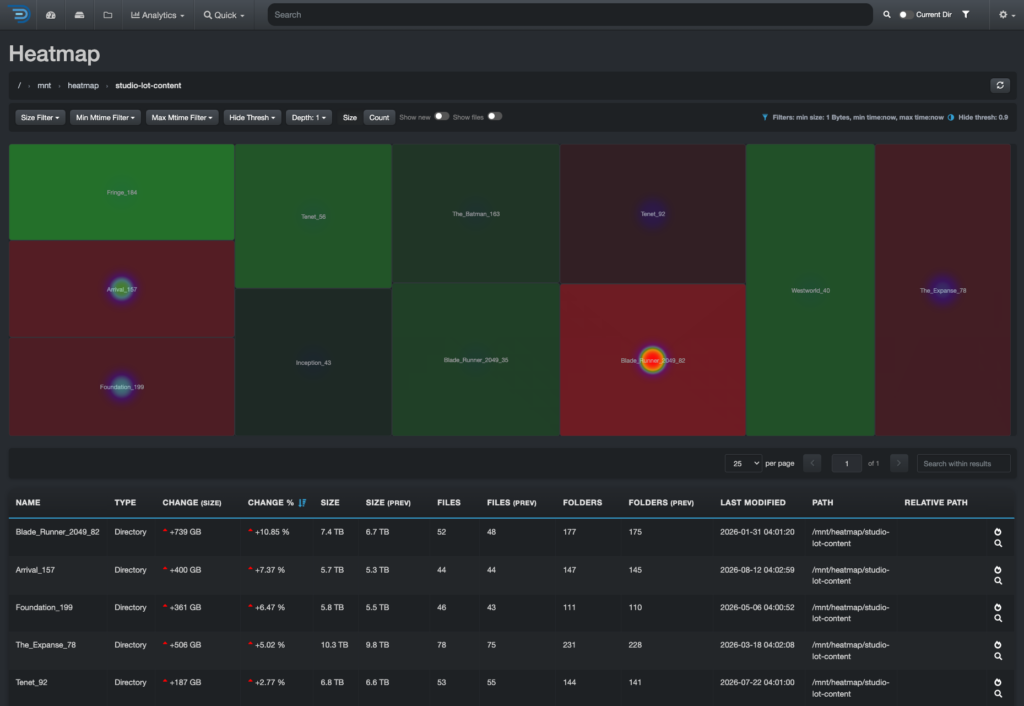Switch heatmap to Count mode
This screenshot has width=1024, height=706.
coord(379,118)
